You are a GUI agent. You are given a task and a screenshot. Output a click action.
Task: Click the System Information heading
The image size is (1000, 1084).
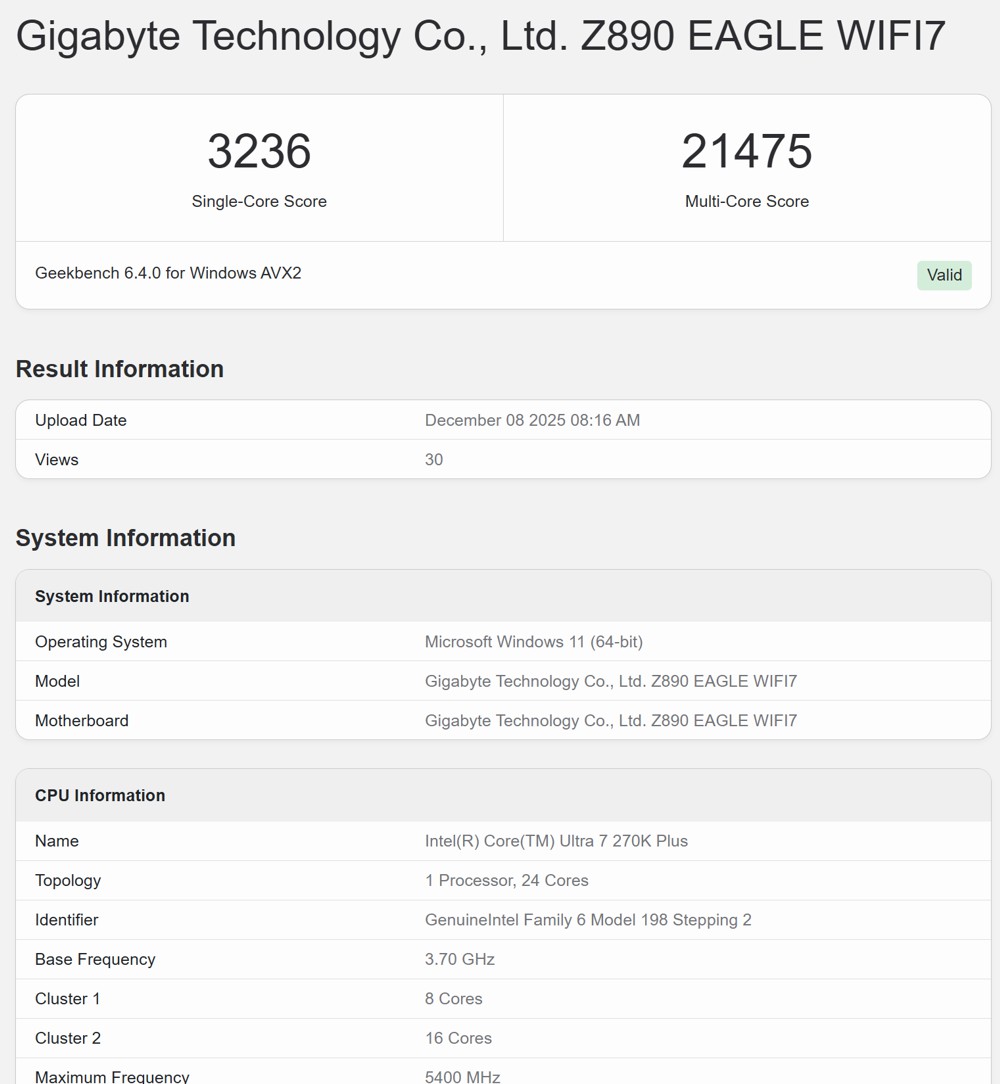click(125, 538)
